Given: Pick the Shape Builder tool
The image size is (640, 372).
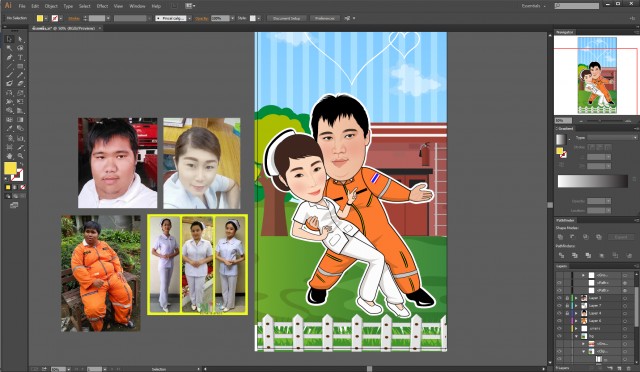Looking at the screenshot, I should pos(9,111).
